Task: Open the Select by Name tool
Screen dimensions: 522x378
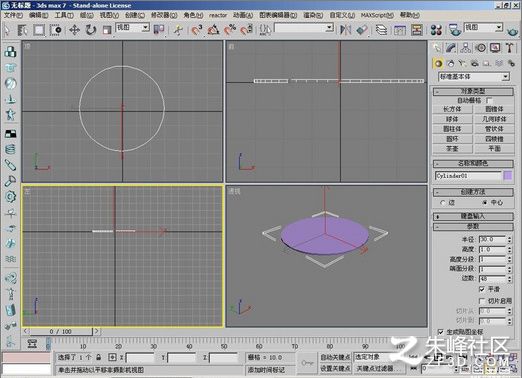Action: pyautogui.click(x=22, y=30)
